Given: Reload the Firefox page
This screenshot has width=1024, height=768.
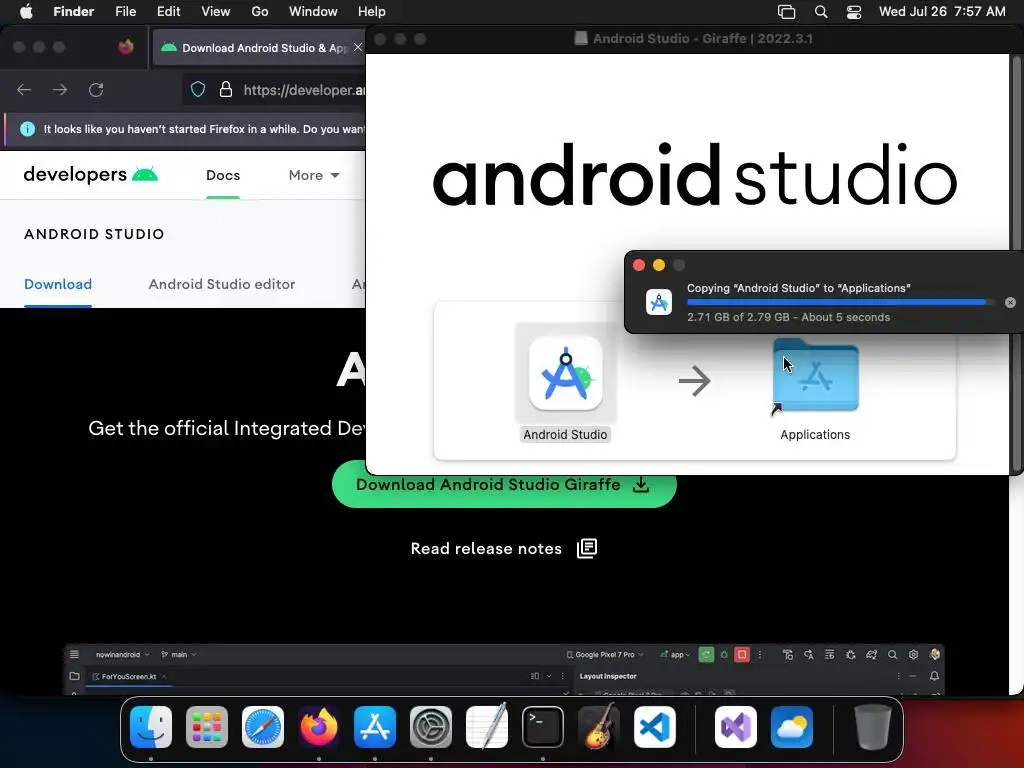Looking at the screenshot, I should [96, 89].
